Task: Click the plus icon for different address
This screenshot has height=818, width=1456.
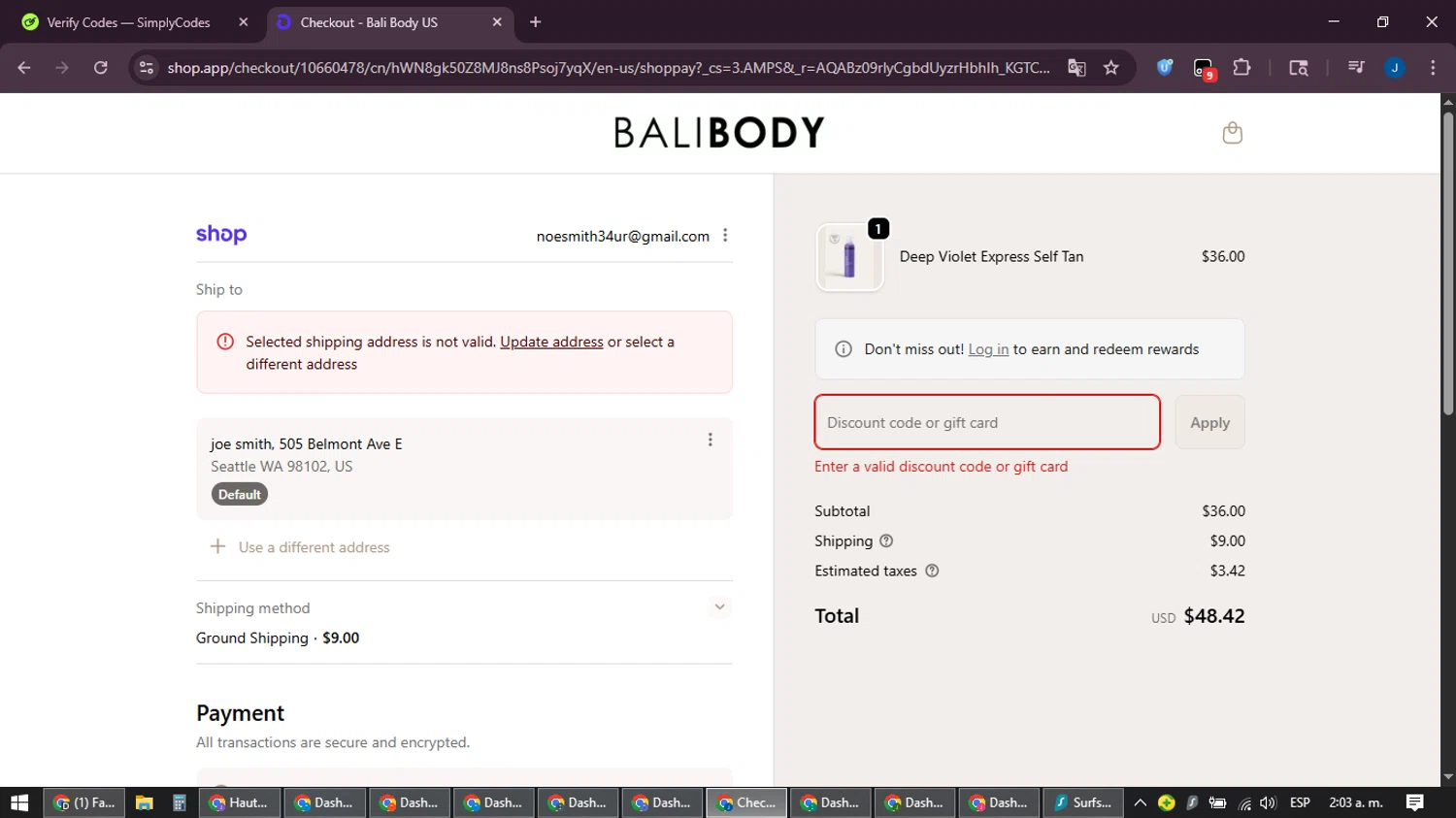Action: tap(217, 546)
